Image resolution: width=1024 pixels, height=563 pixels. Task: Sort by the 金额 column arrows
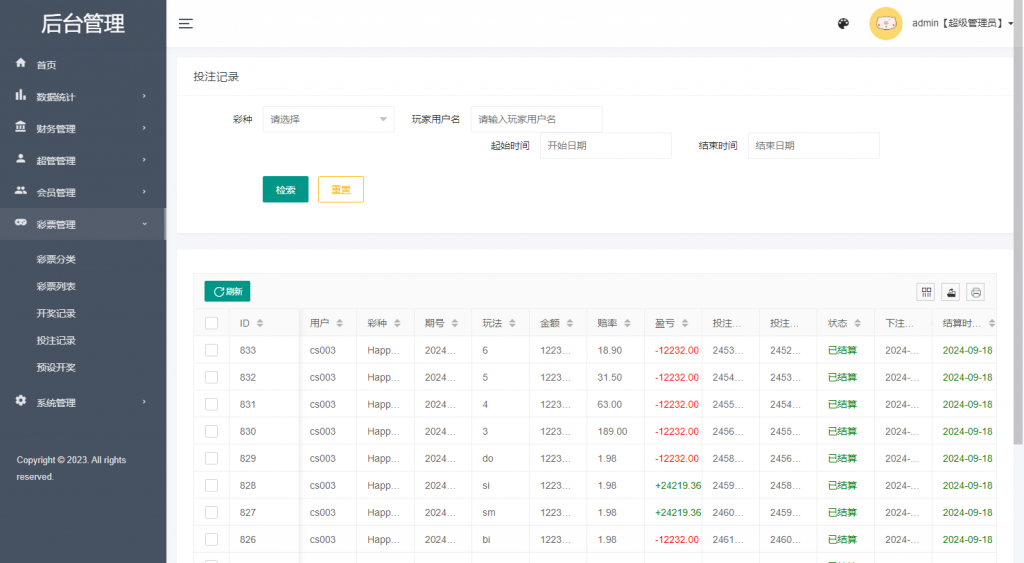pos(569,323)
